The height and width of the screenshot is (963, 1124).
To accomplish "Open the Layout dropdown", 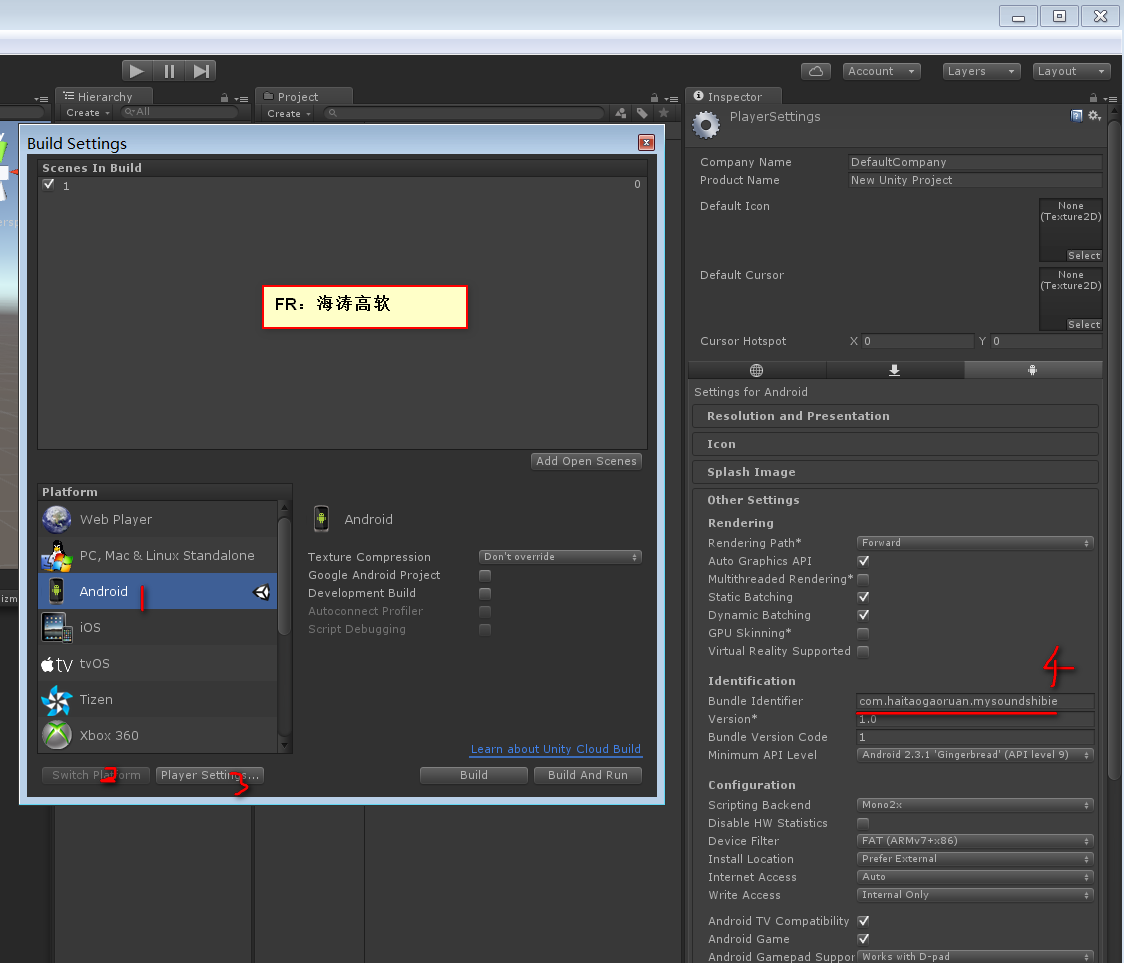I will [x=1072, y=71].
